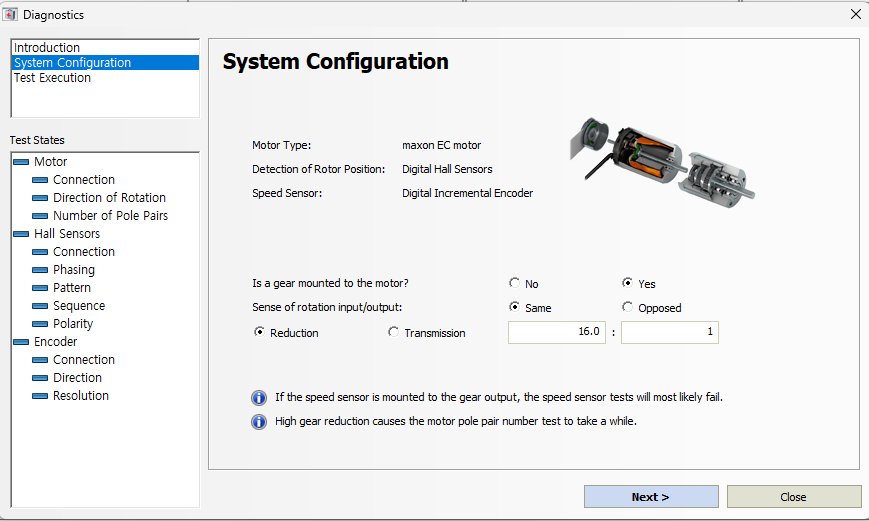
Task: Click 'Sense of rotation input/output:' label
Action: pyautogui.click(x=327, y=307)
